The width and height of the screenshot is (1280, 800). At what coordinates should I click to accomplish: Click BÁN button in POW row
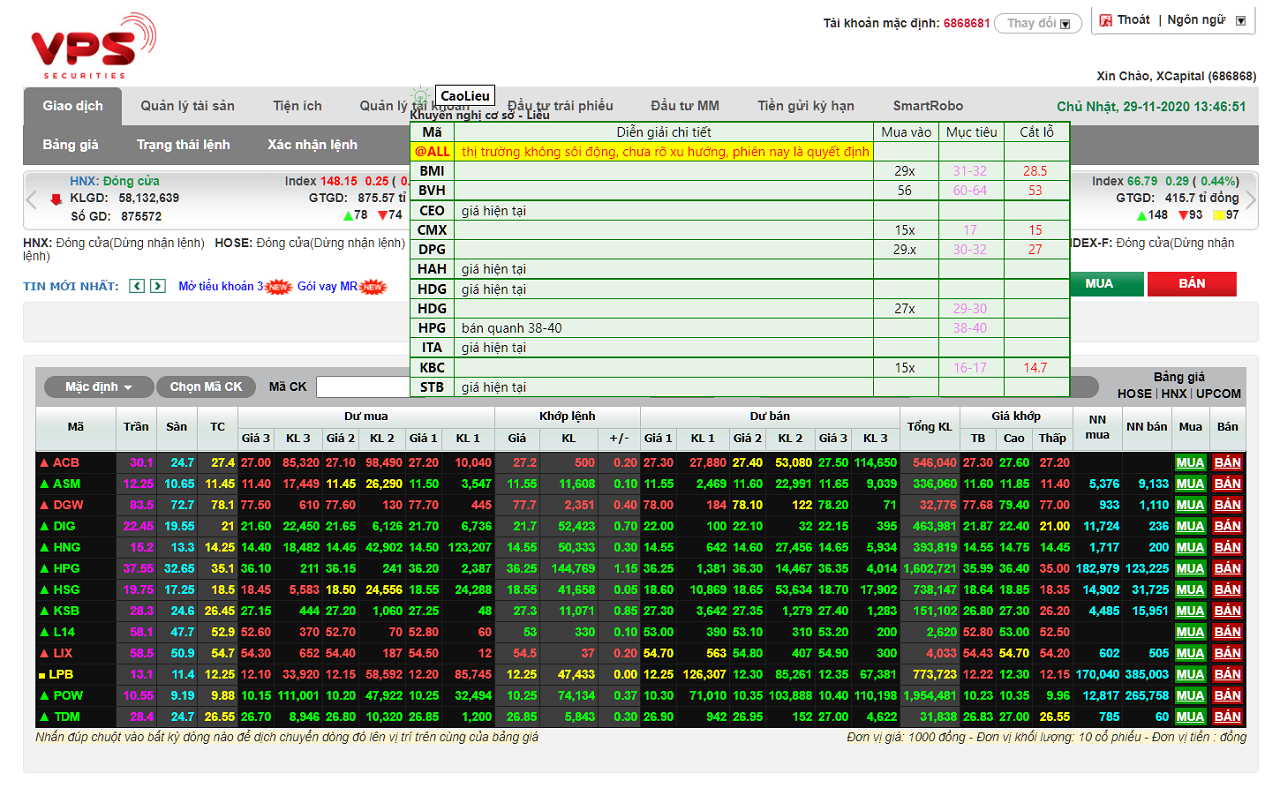[1227, 696]
